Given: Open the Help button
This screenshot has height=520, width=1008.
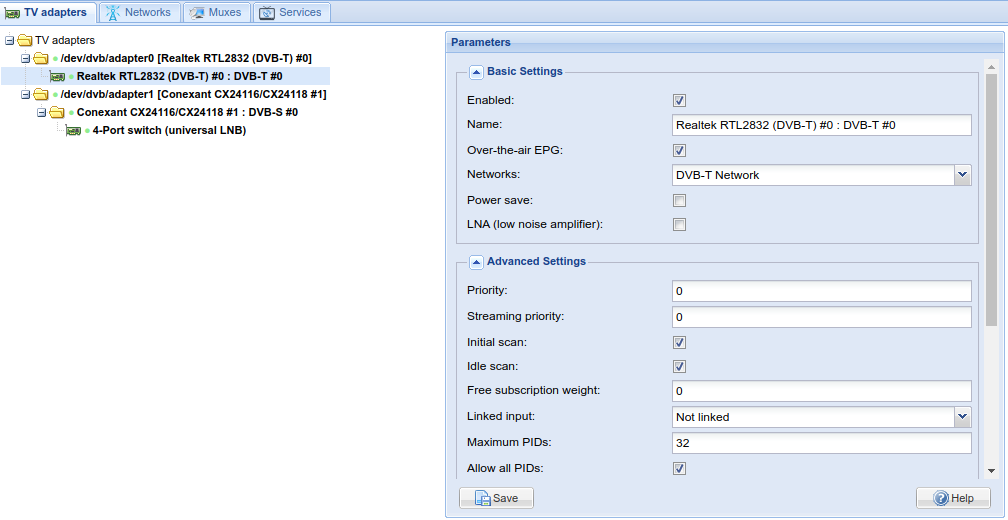Looking at the screenshot, I should 953,498.
